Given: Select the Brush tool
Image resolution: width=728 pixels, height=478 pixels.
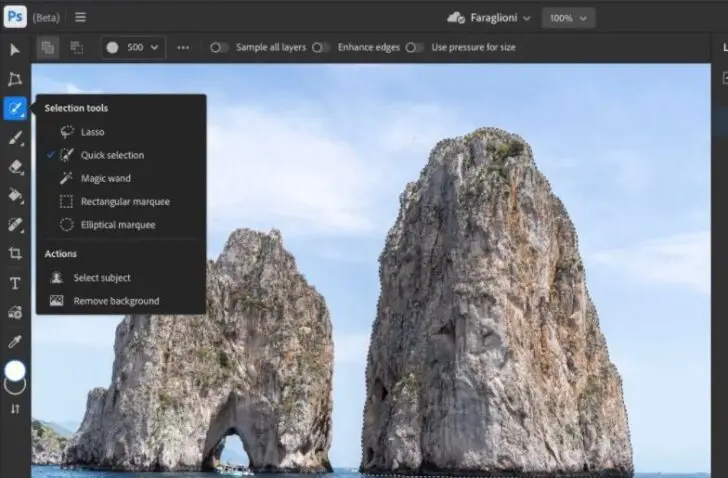Looking at the screenshot, I should pos(15,138).
